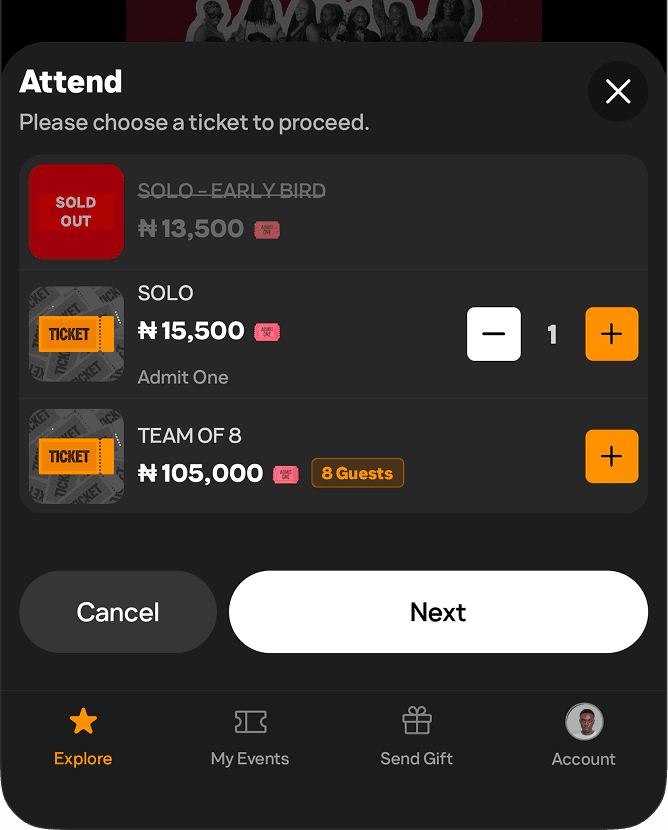Click the SOLO quantity value showing 1

pyautogui.click(x=552, y=334)
